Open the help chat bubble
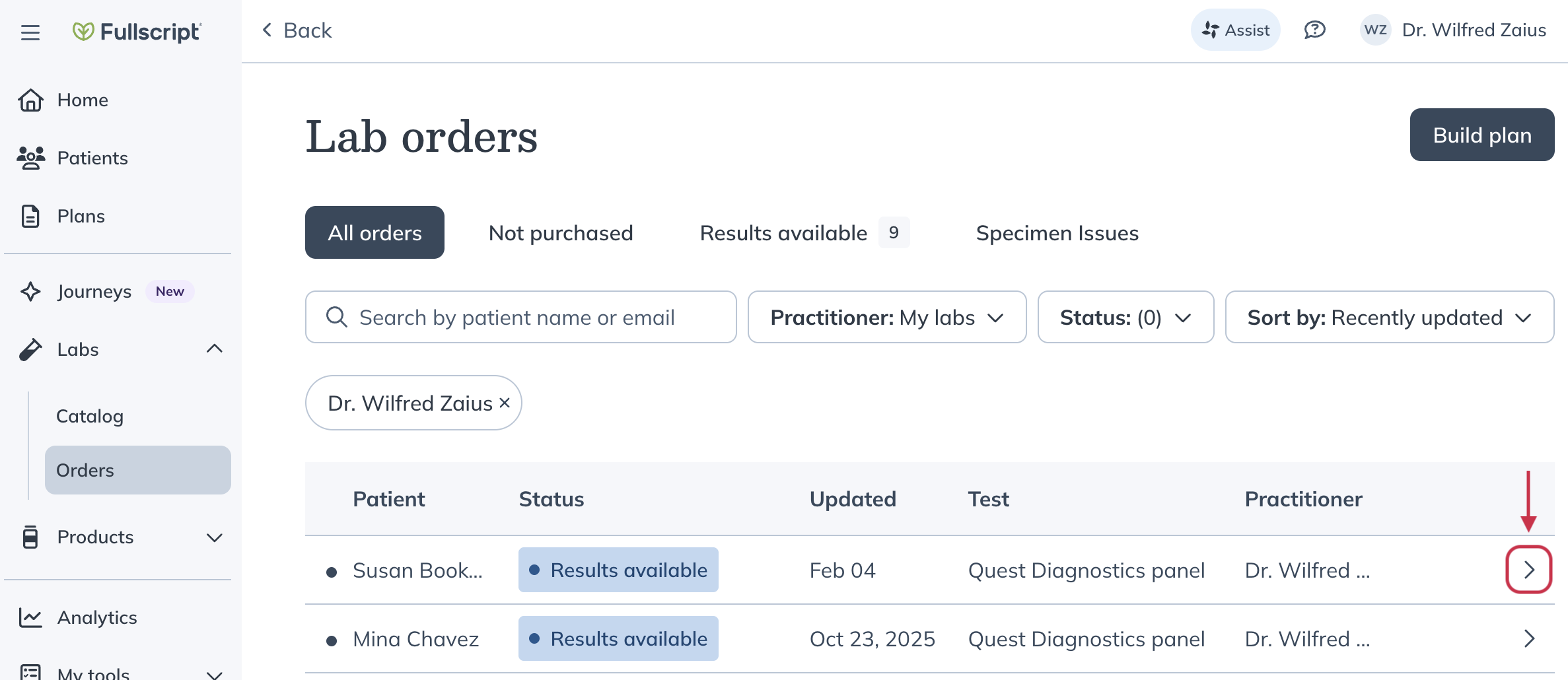This screenshot has height=680, width=1568. click(x=1314, y=29)
